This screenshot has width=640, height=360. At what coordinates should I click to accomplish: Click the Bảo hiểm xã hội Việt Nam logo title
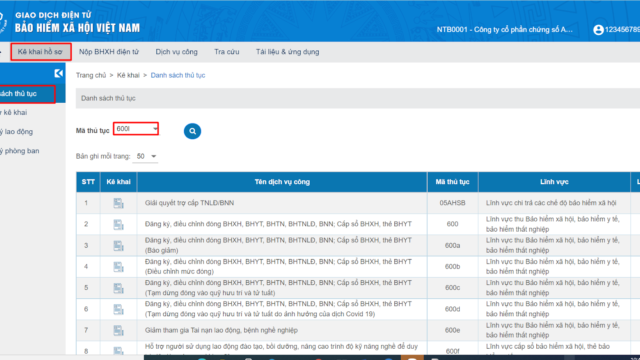(x=77, y=27)
